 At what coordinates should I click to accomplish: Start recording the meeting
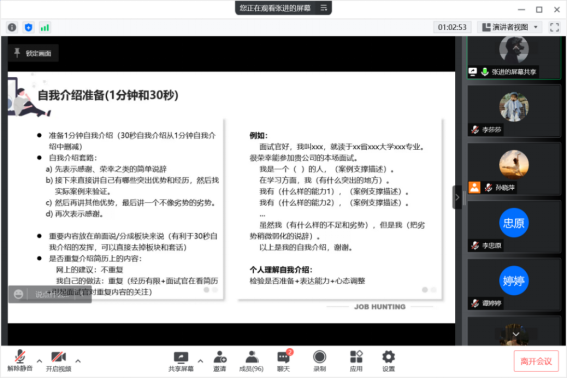pyautogui.click(x=320, y=361)
